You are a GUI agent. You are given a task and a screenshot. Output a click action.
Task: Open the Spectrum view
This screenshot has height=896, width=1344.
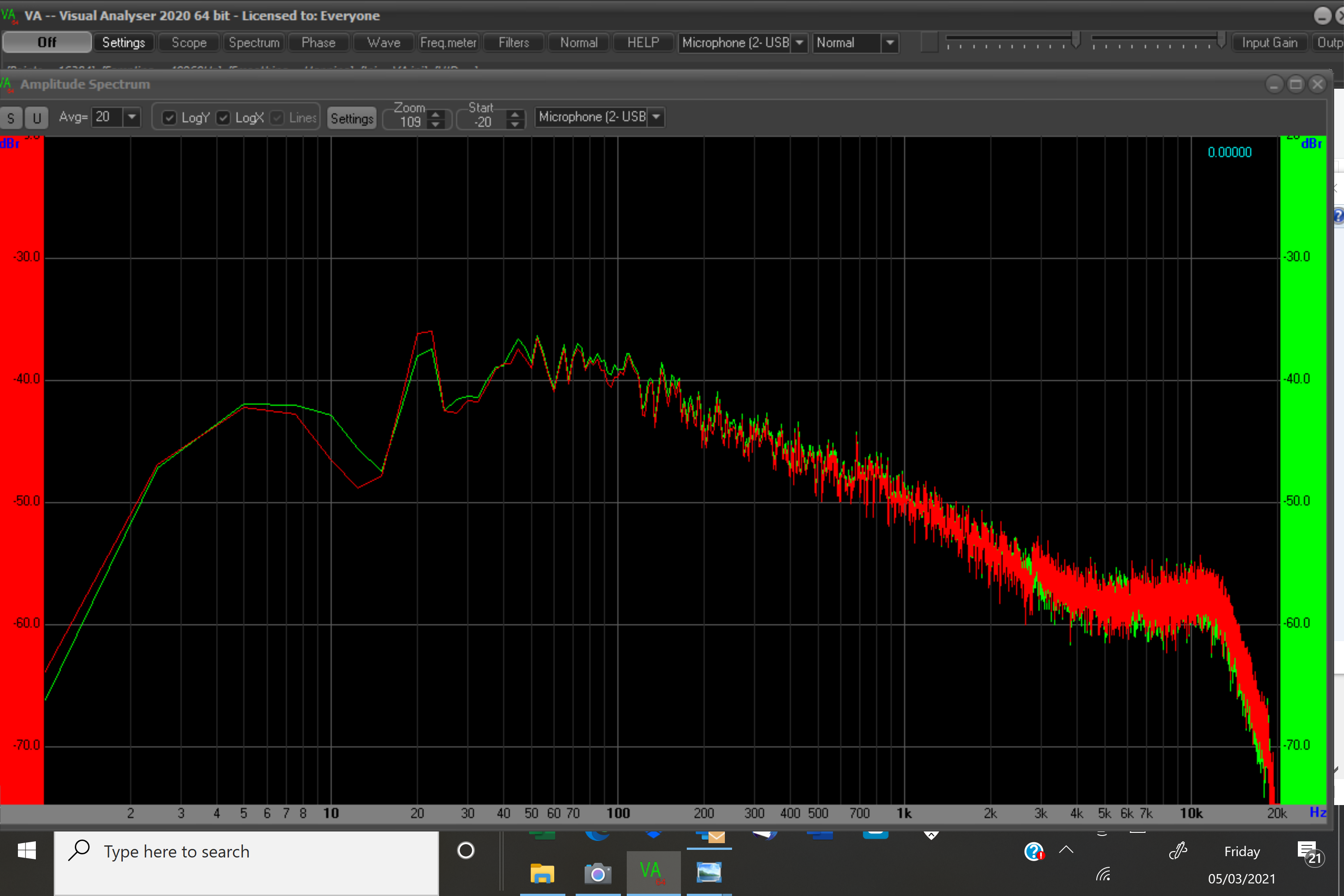(254, 42)
